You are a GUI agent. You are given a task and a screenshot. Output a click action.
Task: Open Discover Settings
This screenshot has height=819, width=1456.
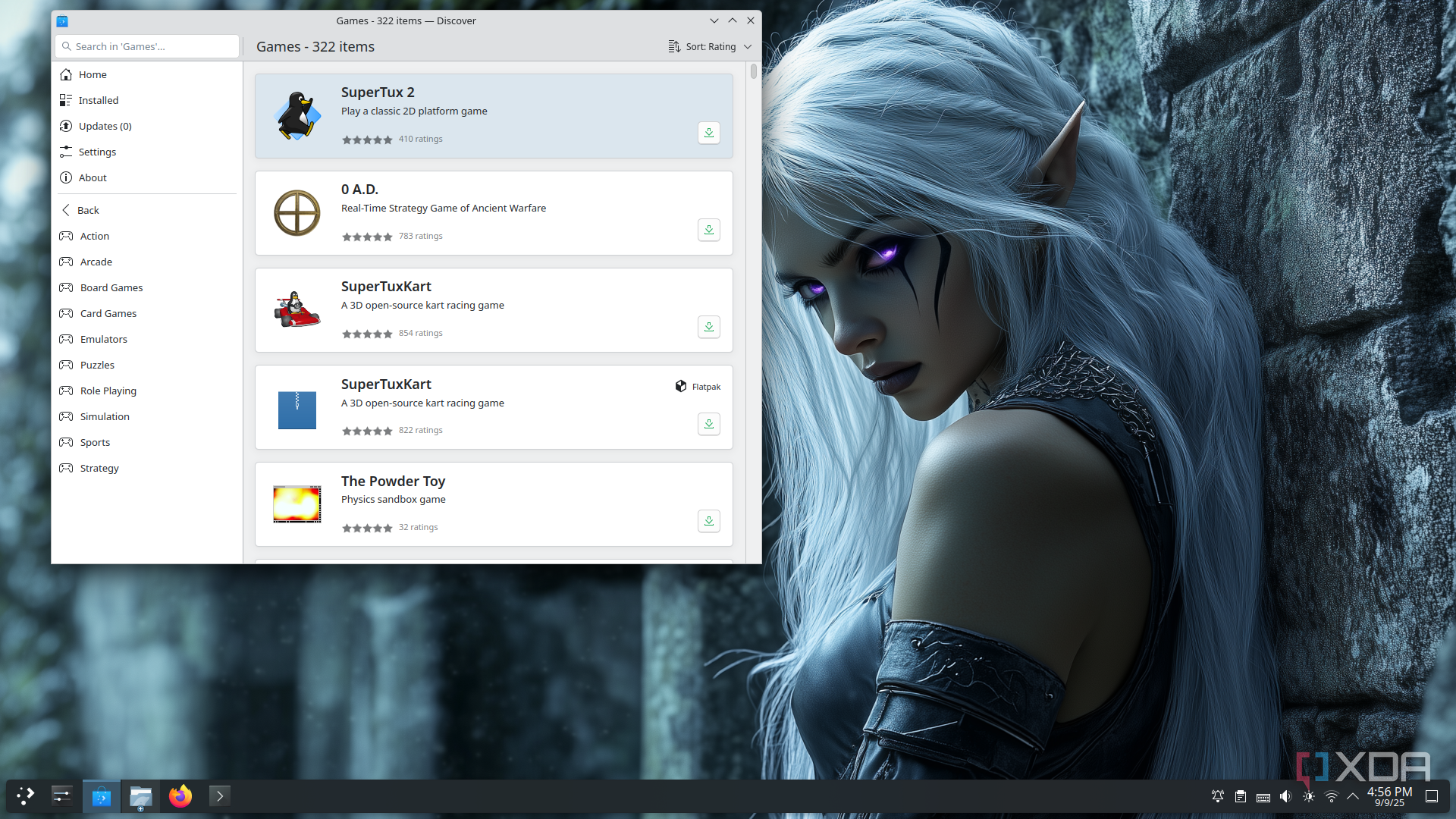[x=147, y=152]
